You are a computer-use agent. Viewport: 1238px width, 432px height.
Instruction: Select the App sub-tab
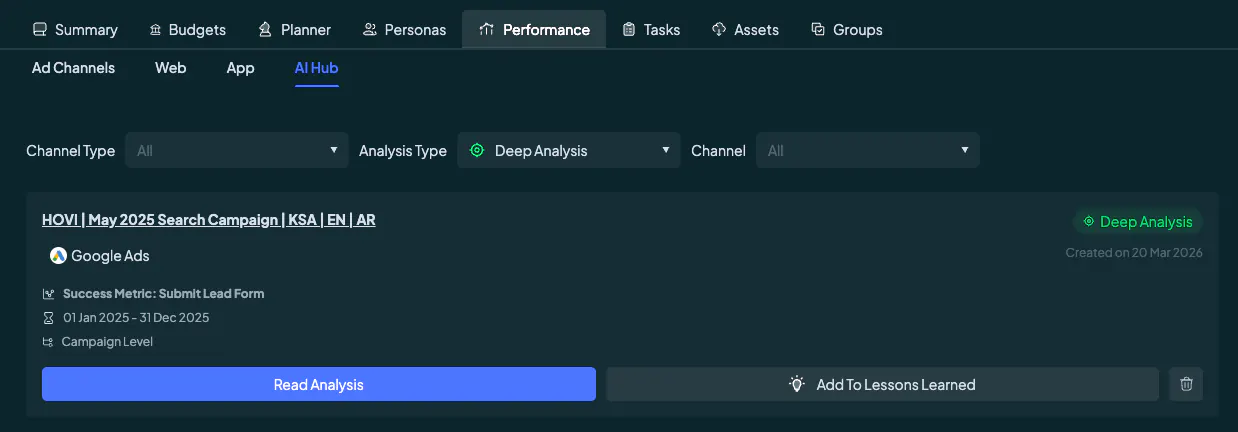click(240, 68)
